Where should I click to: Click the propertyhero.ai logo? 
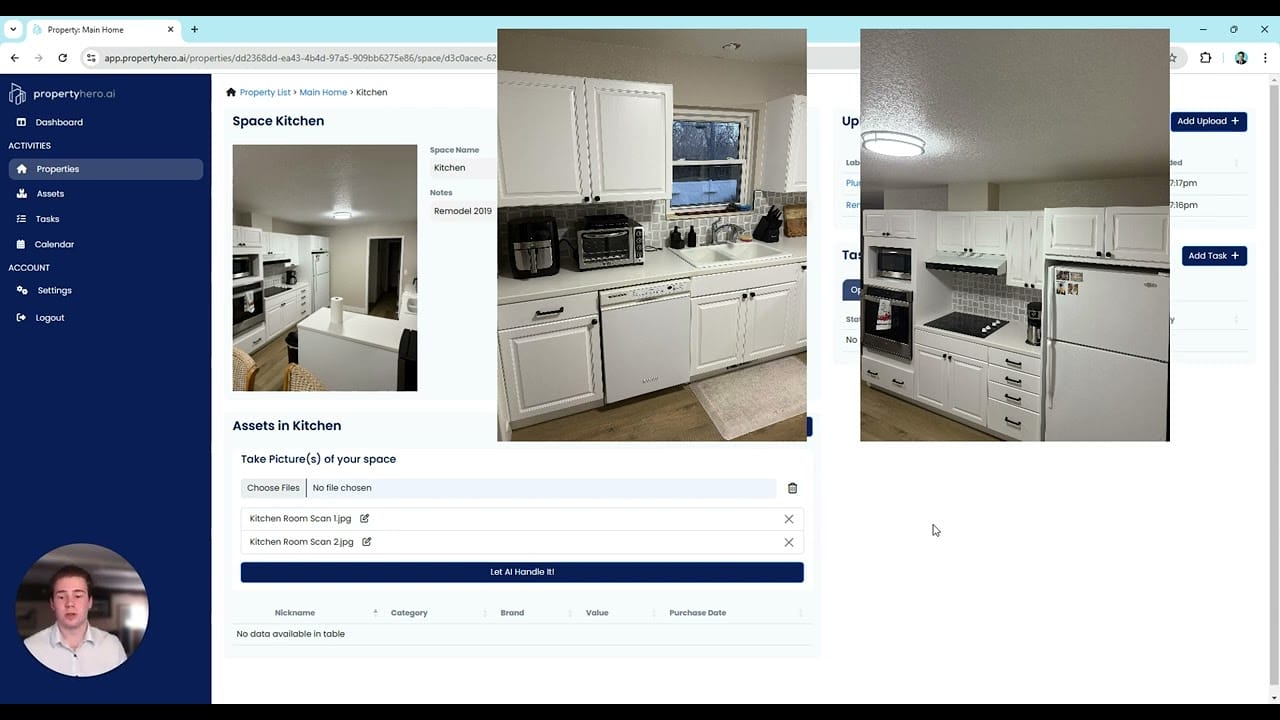pos(64,93)
